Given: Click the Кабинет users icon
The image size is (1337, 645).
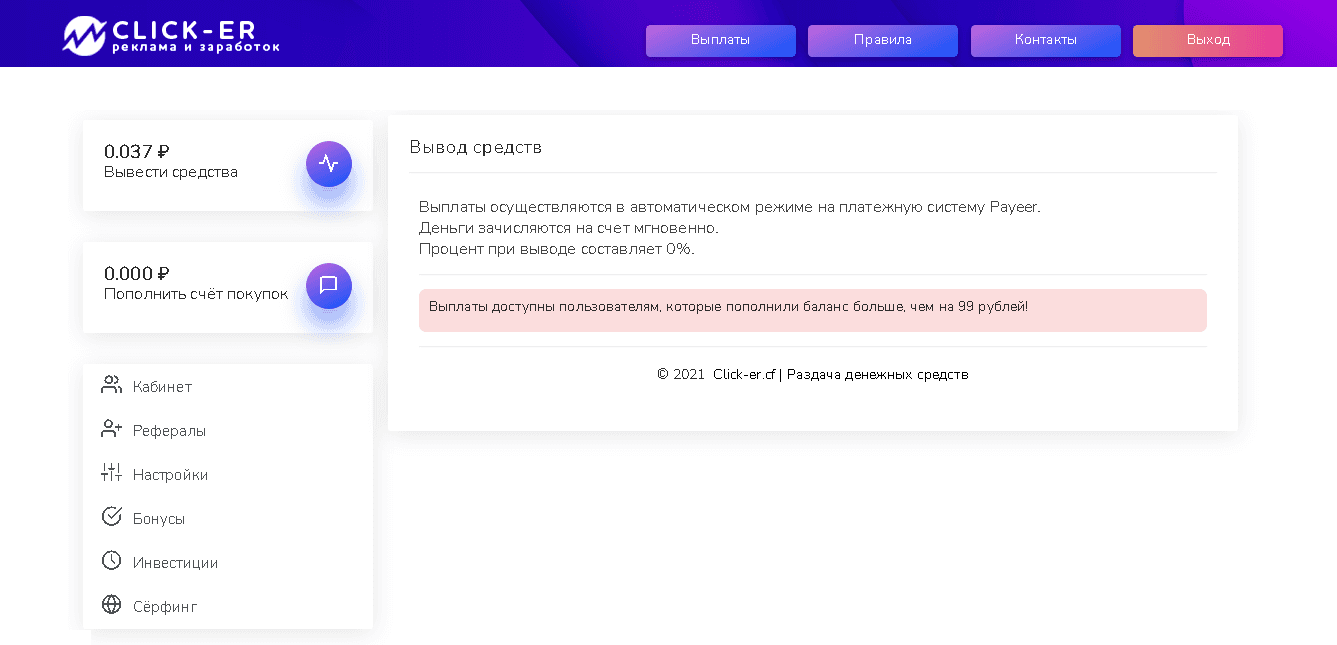Looking at the screenshot, I should pos(111,385).
